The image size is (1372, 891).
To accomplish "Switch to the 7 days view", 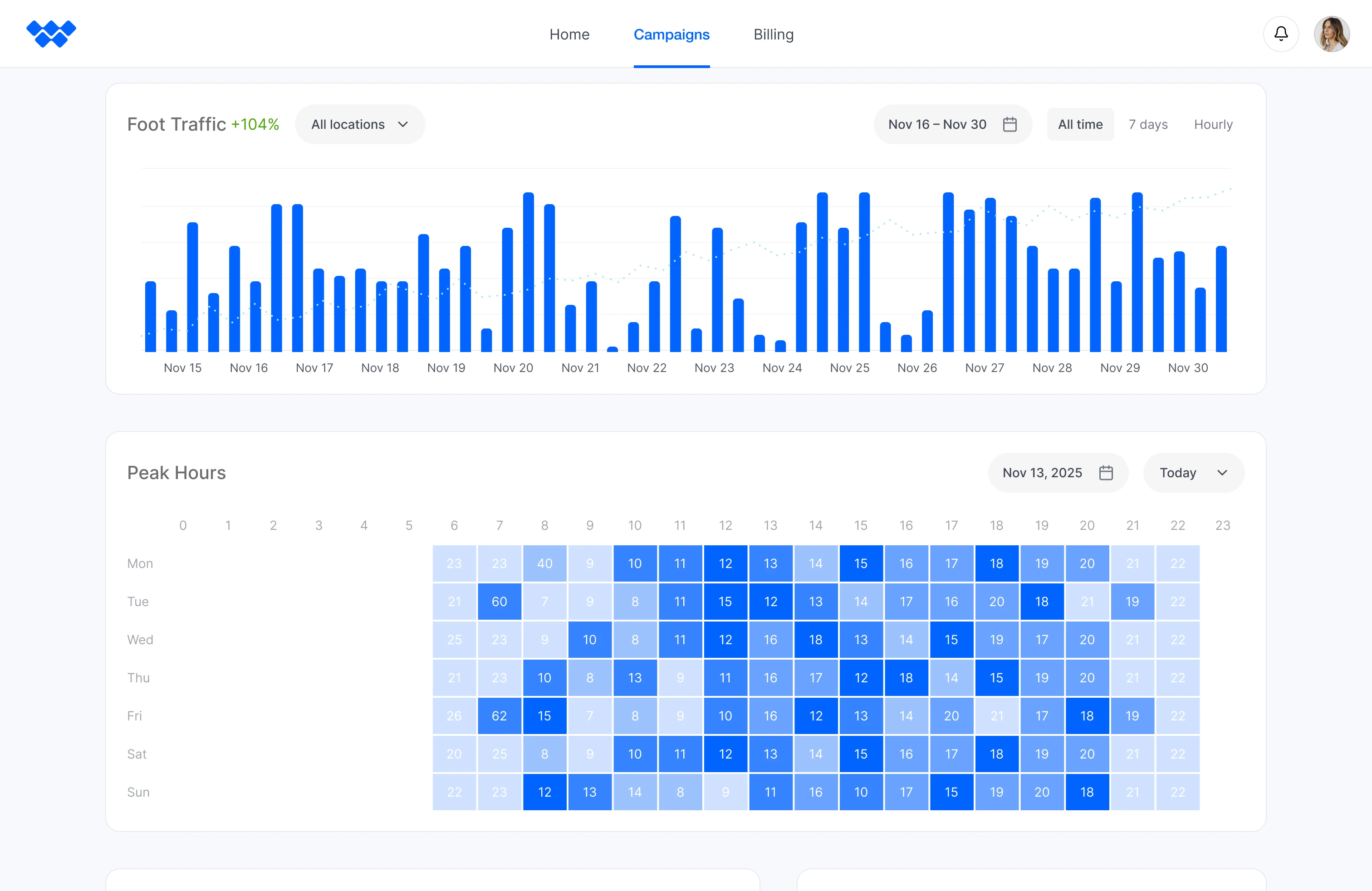I will click(x=1148, y=124).
